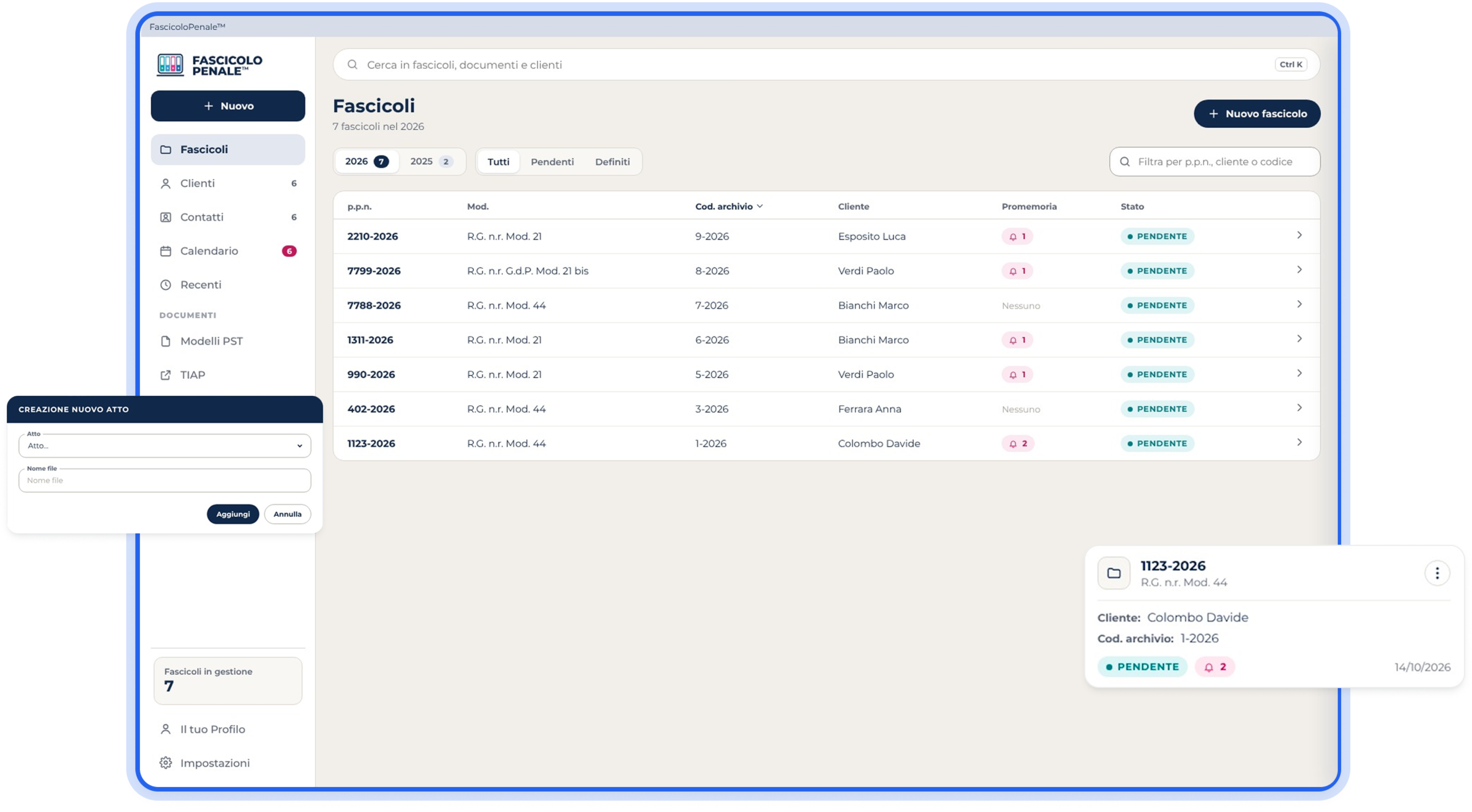Image resolution: width=1472 pixels, height=812 pixels.
Task: Go to Fascicoli in the sidebar
Action: click(x=228, y=150)
